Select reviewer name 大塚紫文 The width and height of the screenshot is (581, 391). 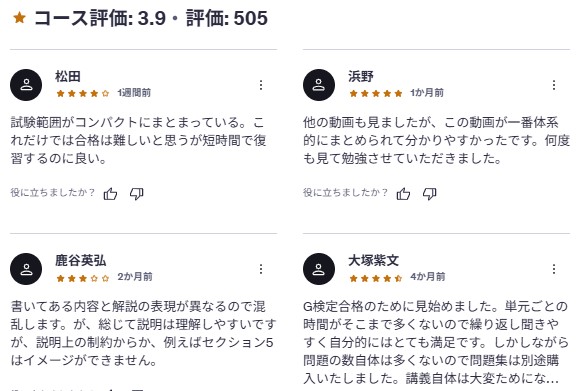tap(373, 260)
